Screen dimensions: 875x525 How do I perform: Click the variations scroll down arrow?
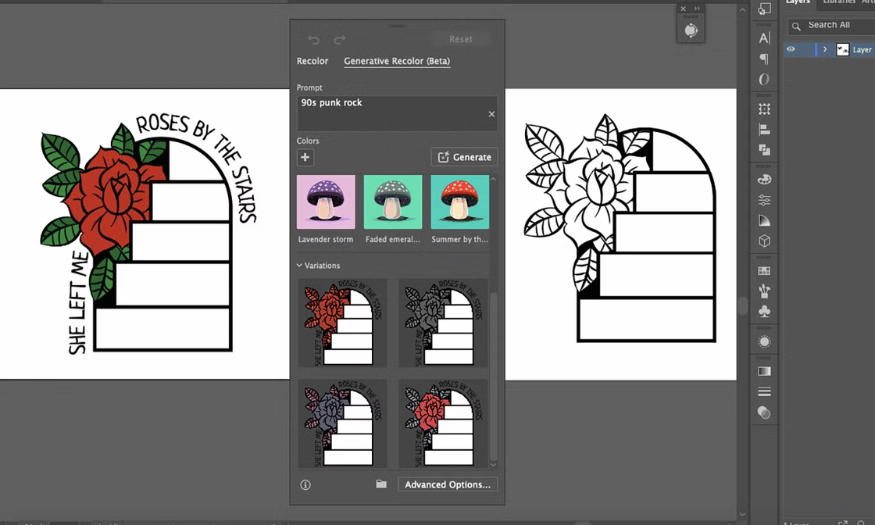[x=493, y=464]
